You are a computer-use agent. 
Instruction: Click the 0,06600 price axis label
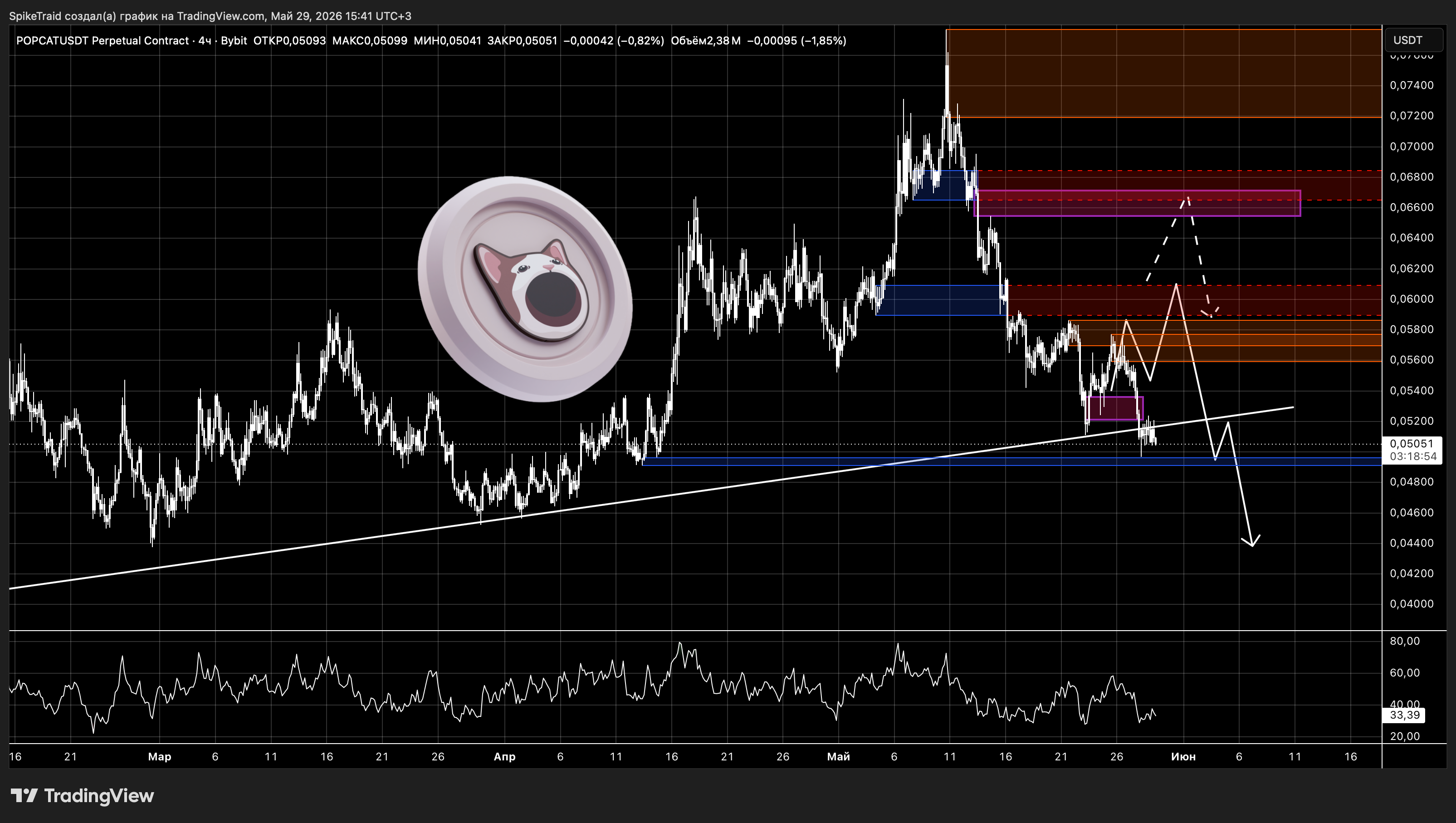click(x=1412, y=207)
